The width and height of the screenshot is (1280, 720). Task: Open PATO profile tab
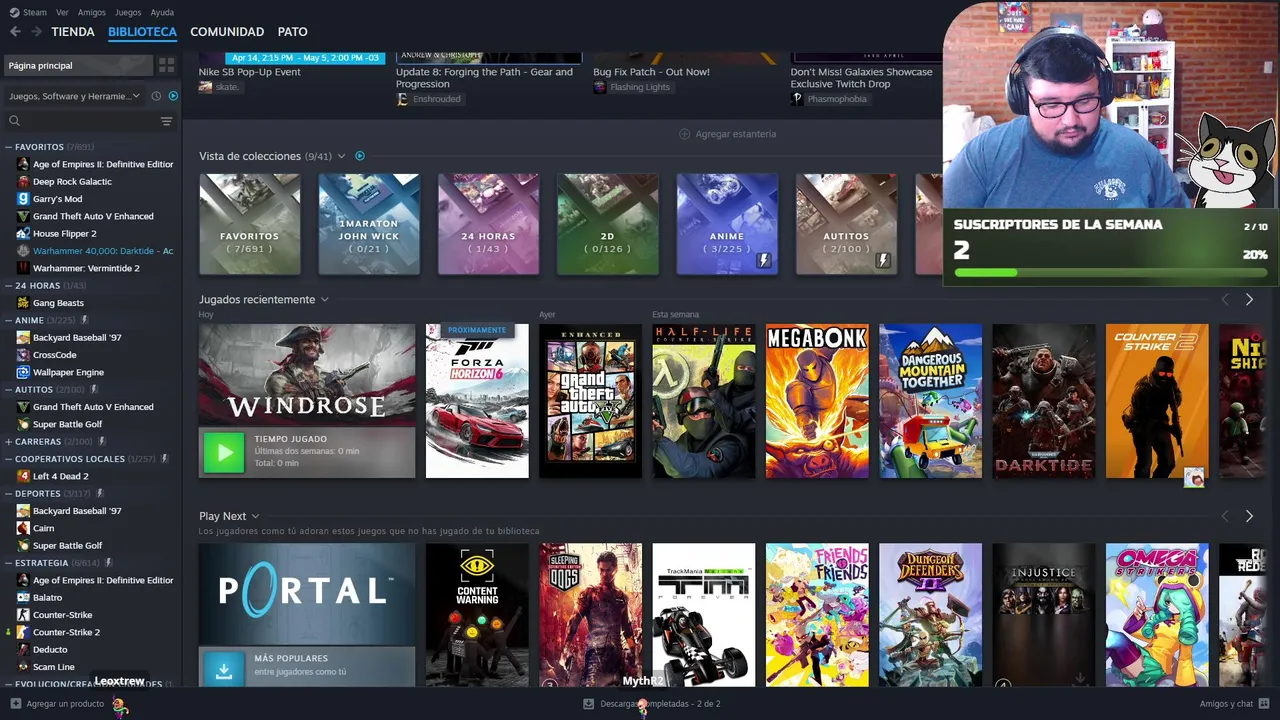[x=292, y=32]
